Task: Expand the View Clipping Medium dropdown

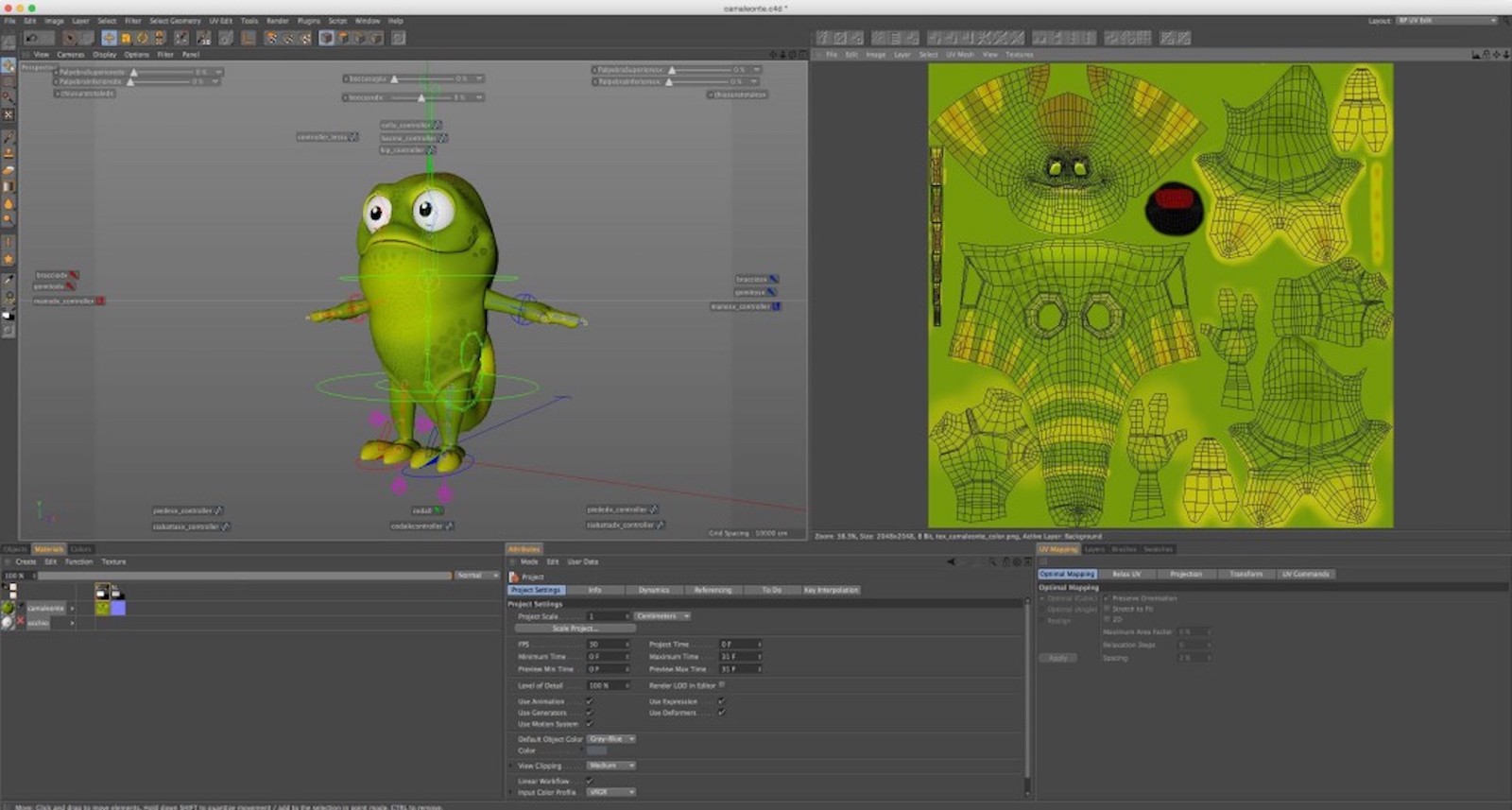Action: (x=610, y=766)
